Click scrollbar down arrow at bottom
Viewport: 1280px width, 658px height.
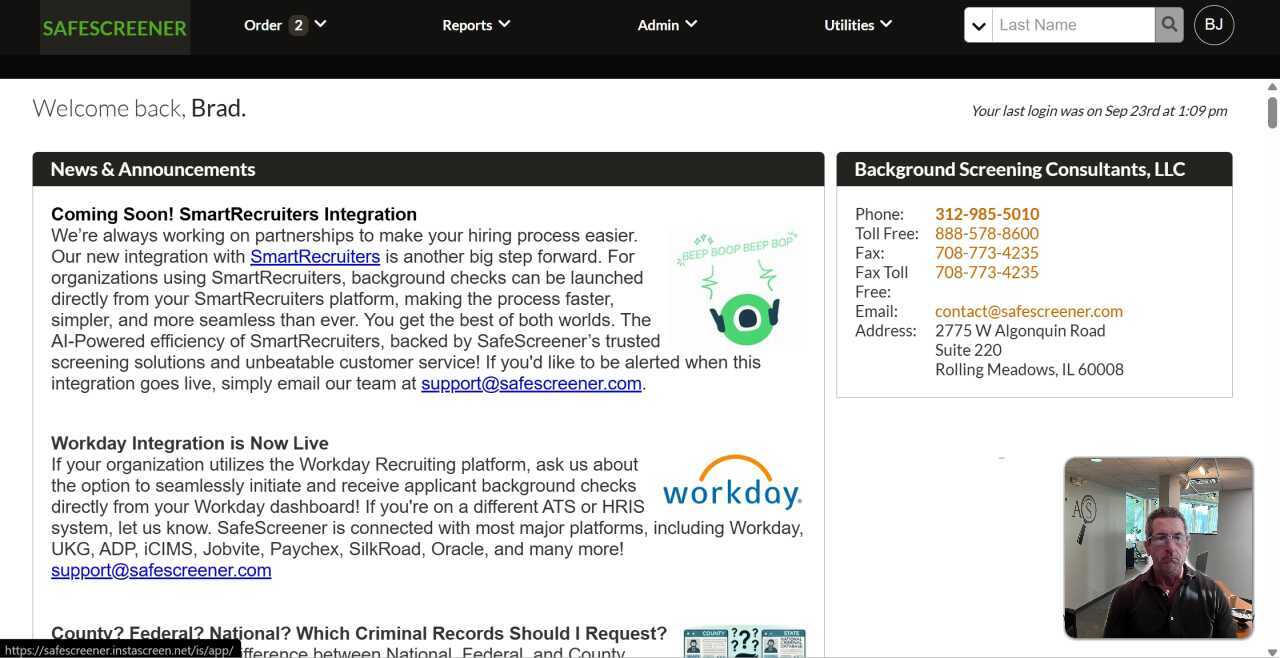coord(1272,651)
